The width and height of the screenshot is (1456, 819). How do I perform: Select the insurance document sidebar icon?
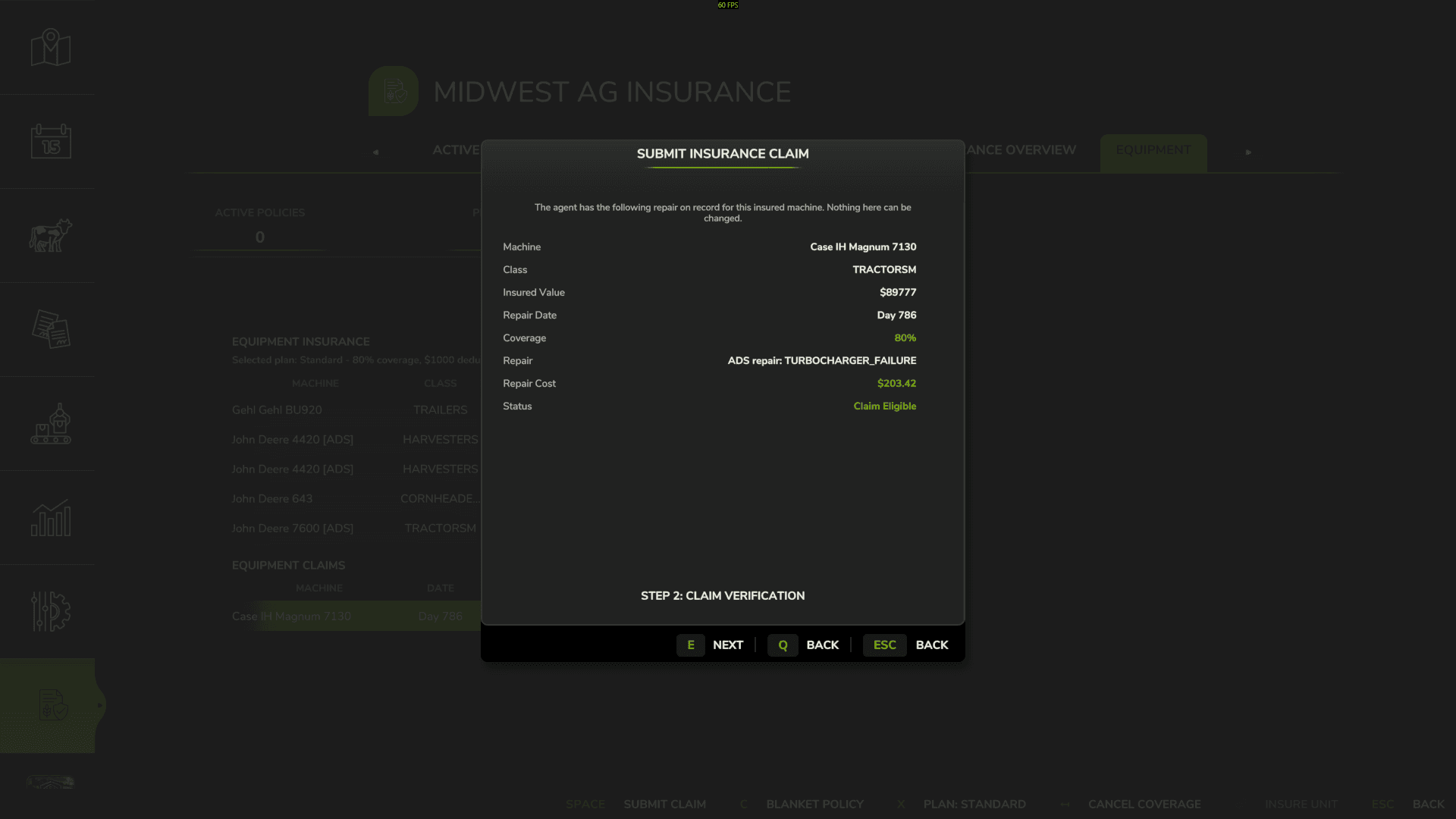[x=51, y=705]
